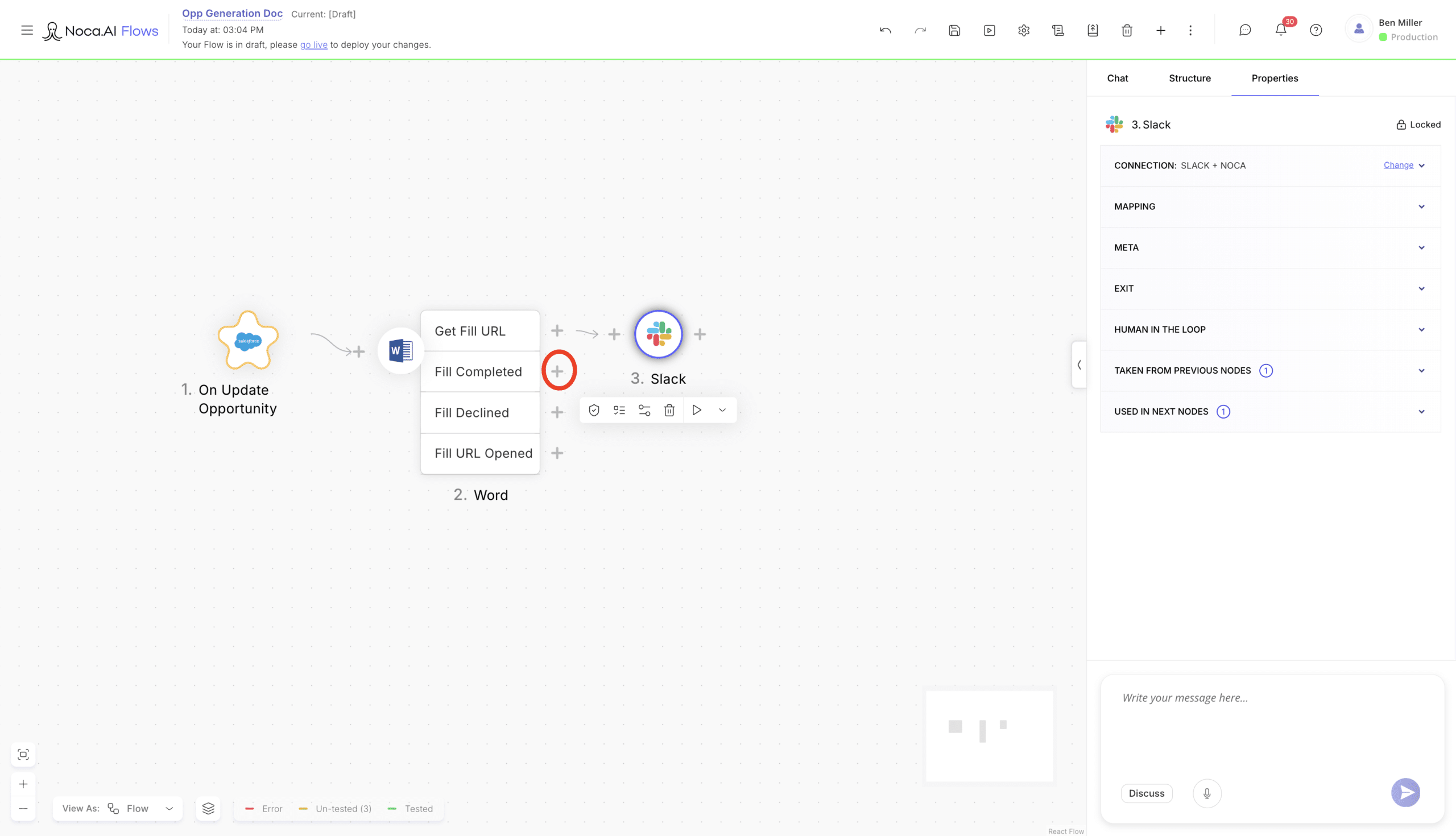This screenshot has width=1456, height=836.
Task: Collapse the right side panel handle
Action: [x=1079, y=365]
